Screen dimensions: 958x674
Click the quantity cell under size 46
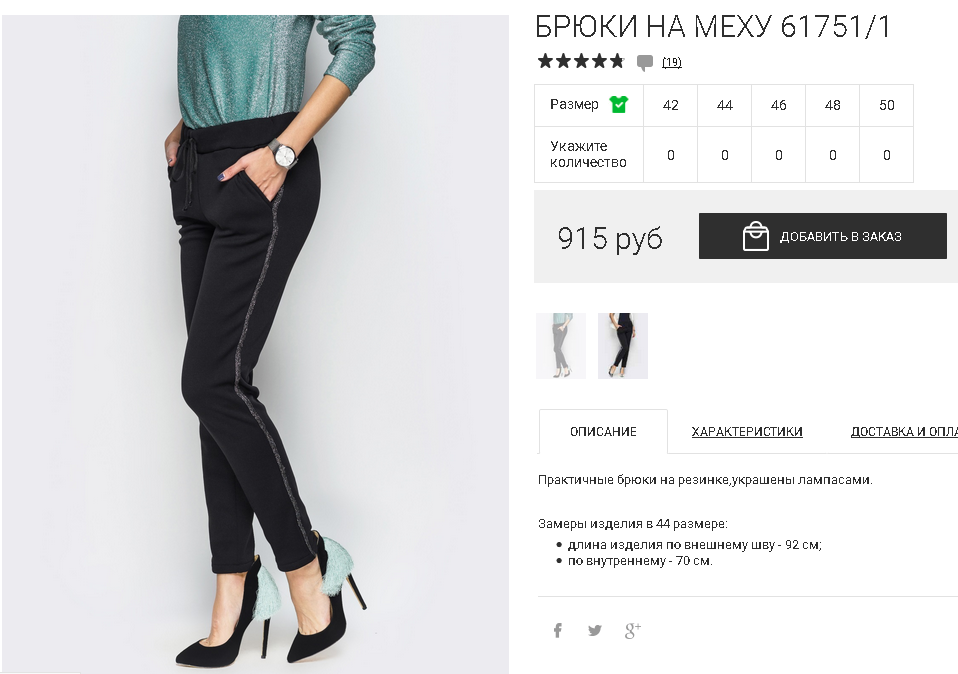click(778, 155)
